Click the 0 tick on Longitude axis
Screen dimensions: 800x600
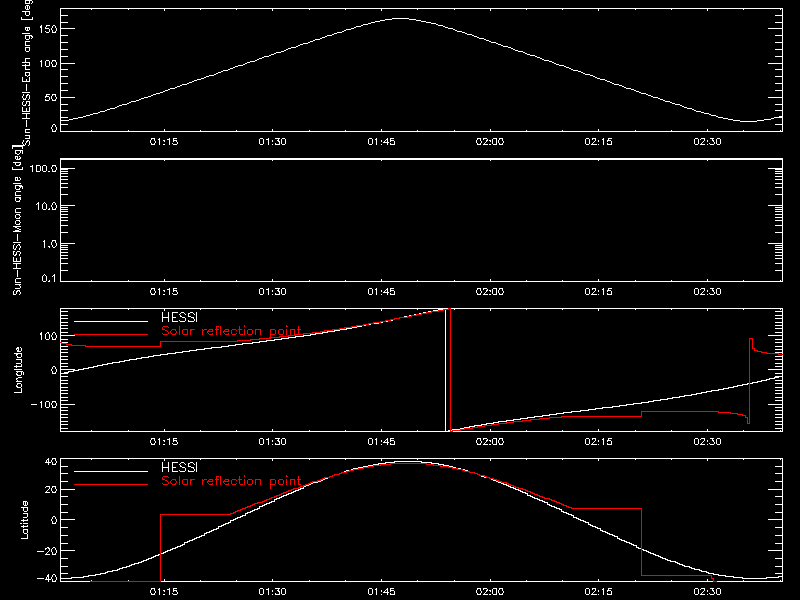click(54, 370)
